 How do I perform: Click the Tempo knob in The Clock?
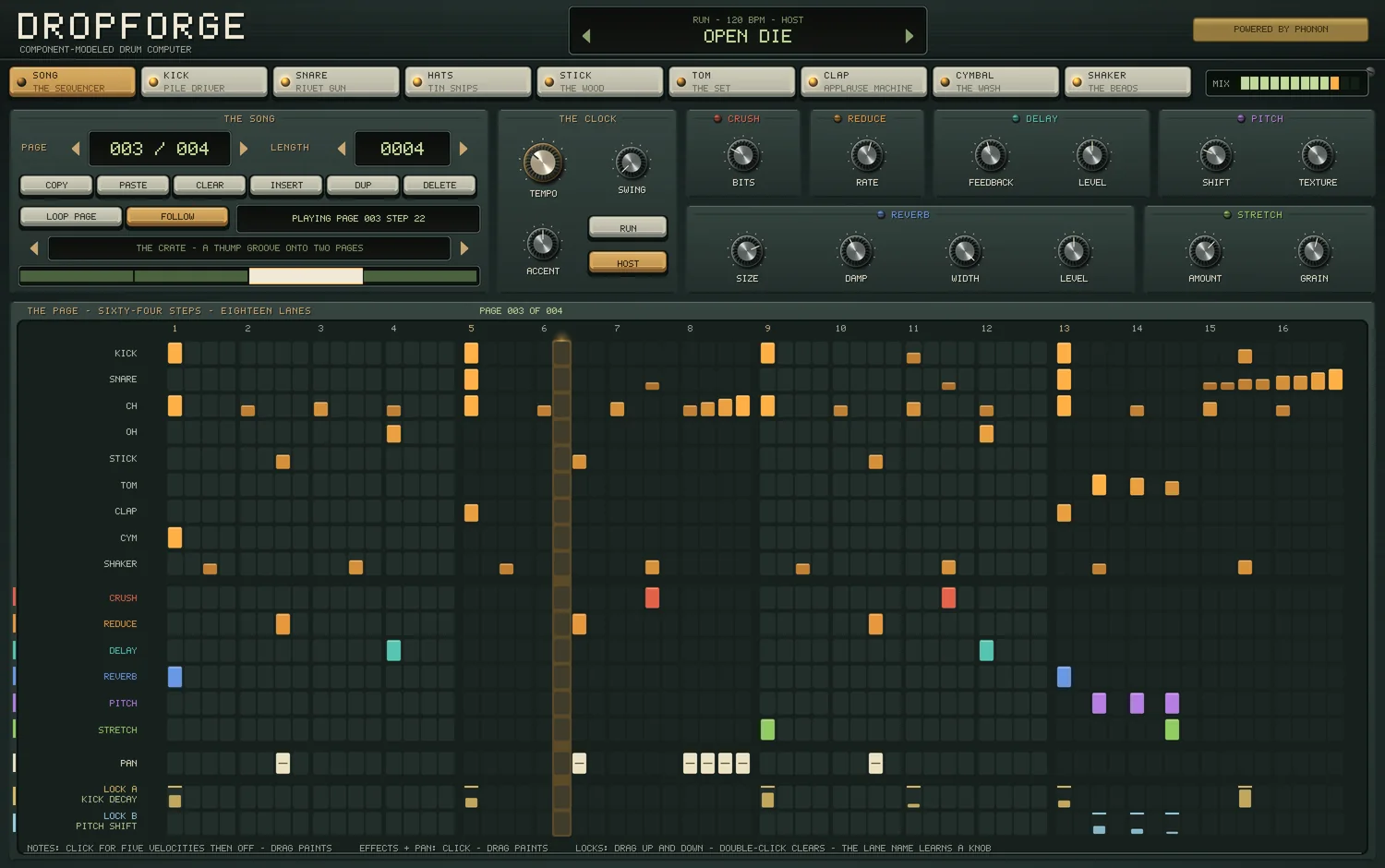pos(543,163)
